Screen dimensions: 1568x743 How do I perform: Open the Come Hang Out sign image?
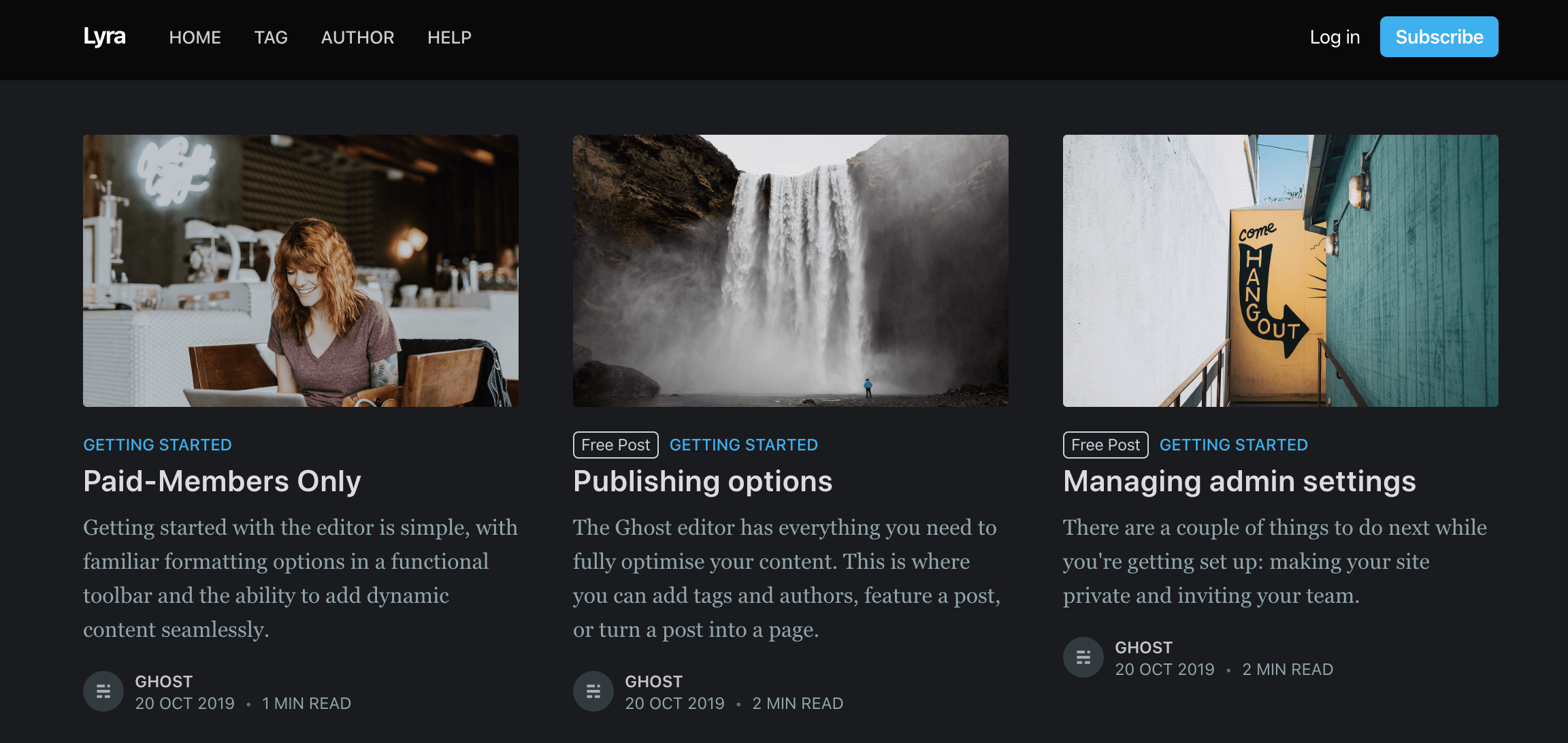pos(1281,271)
